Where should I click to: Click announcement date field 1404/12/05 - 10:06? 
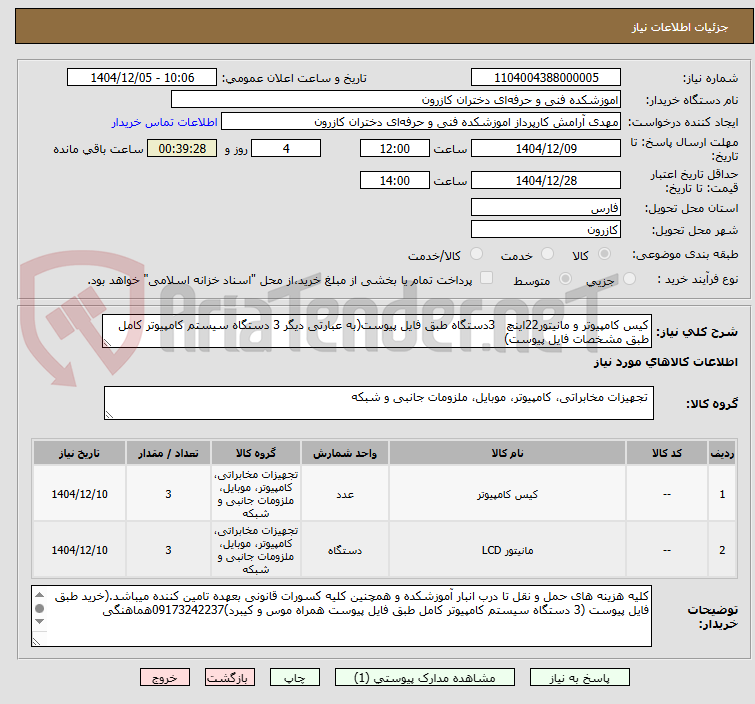pyautogui.click(x=142, y=78)
